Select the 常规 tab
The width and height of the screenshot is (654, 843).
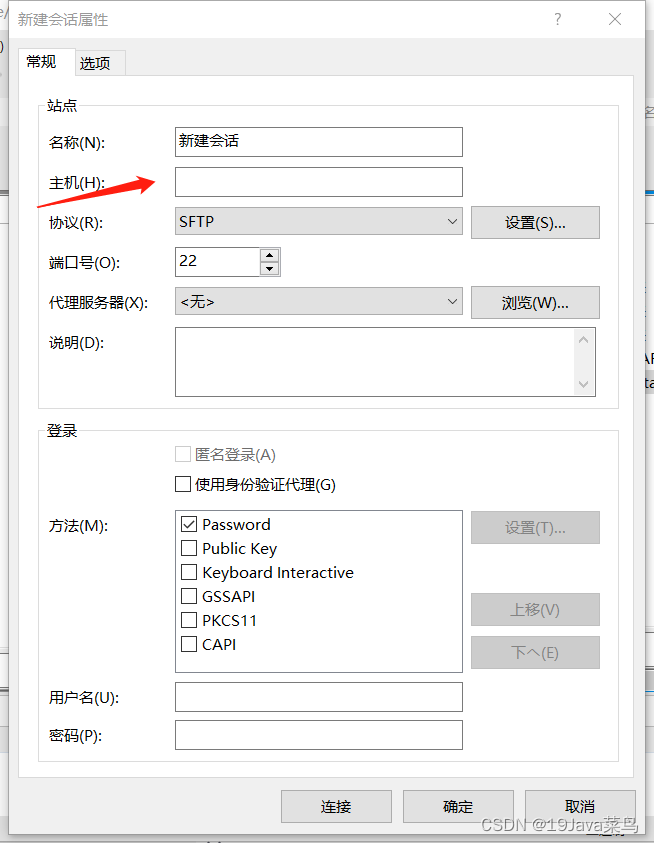click(x=44, y=62)
